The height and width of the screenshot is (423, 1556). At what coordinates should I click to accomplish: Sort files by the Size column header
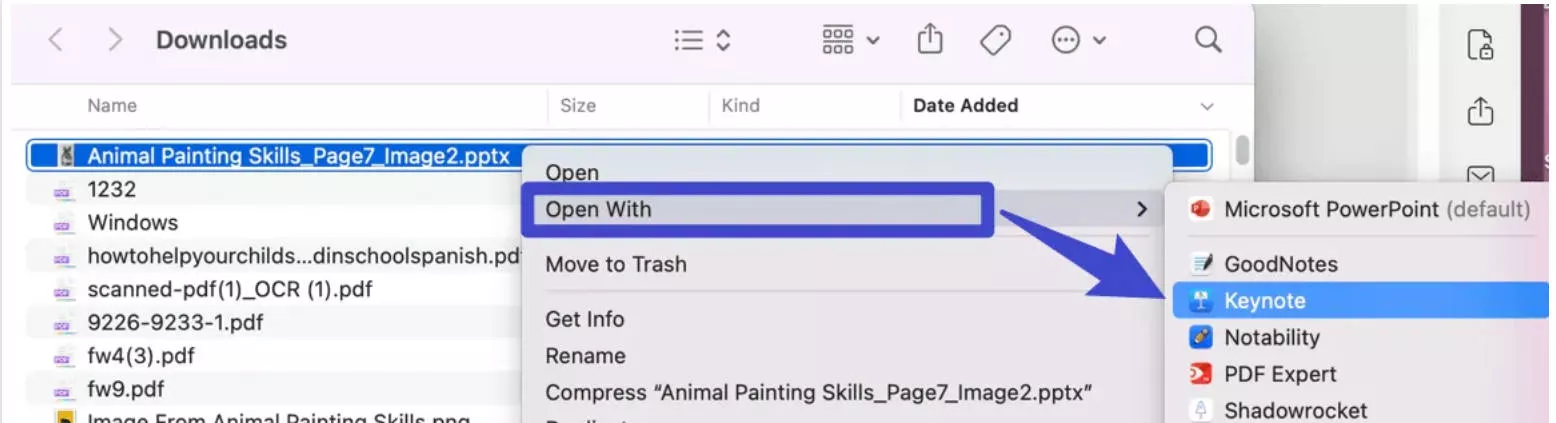pos(578,105)
